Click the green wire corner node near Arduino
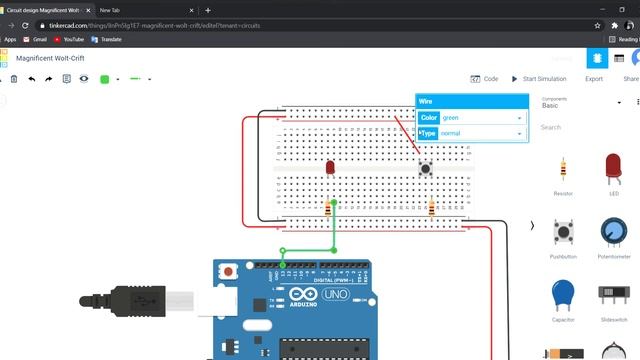Viewport: 640px width, 360px height. (282, 251)
